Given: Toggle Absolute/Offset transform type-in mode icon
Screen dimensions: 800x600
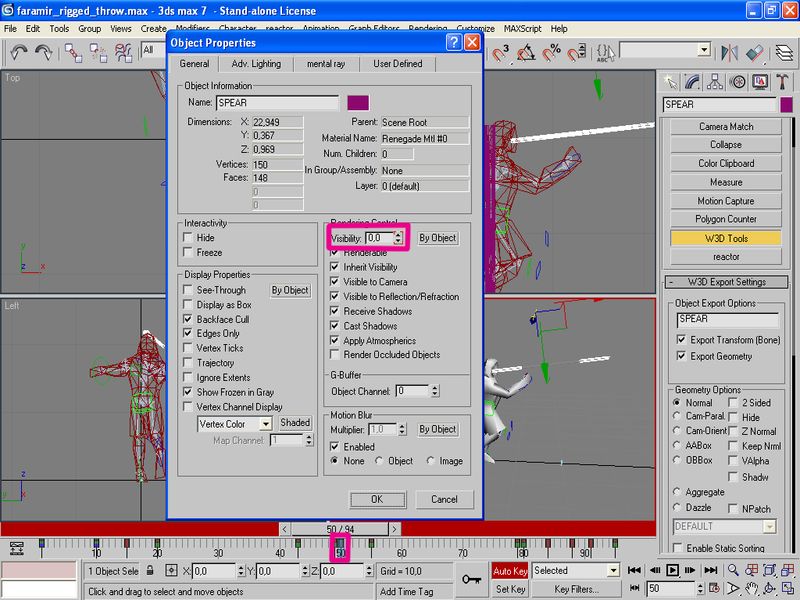Looking at the screenshot, I should (x=171, y=570).
